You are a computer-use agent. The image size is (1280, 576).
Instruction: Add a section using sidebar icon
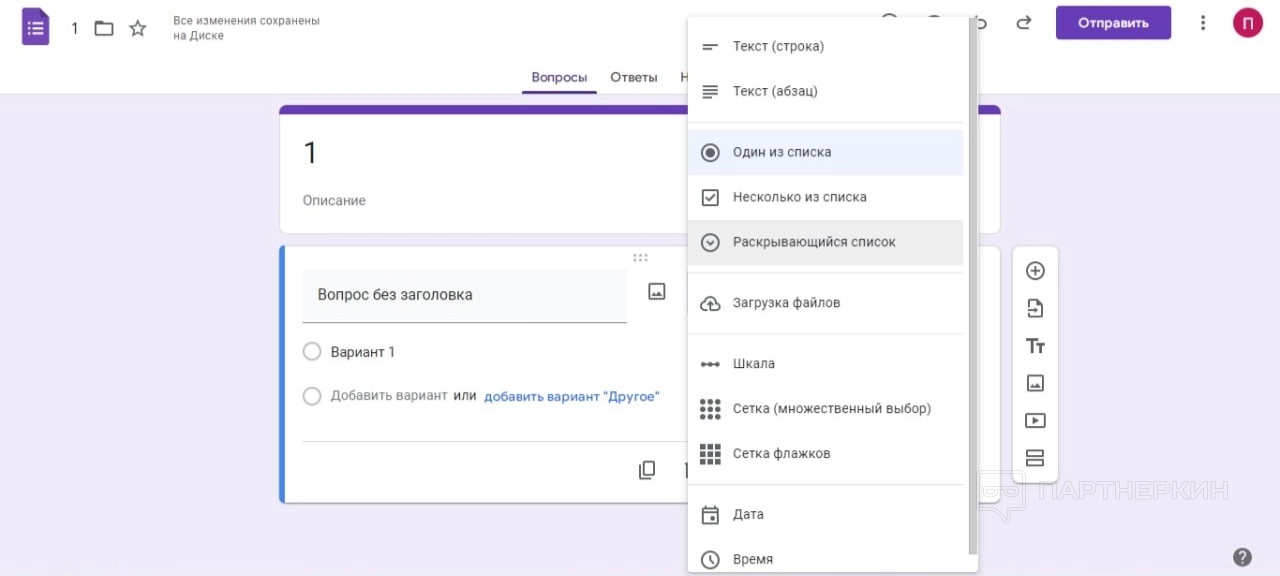tap(1035, 459)
